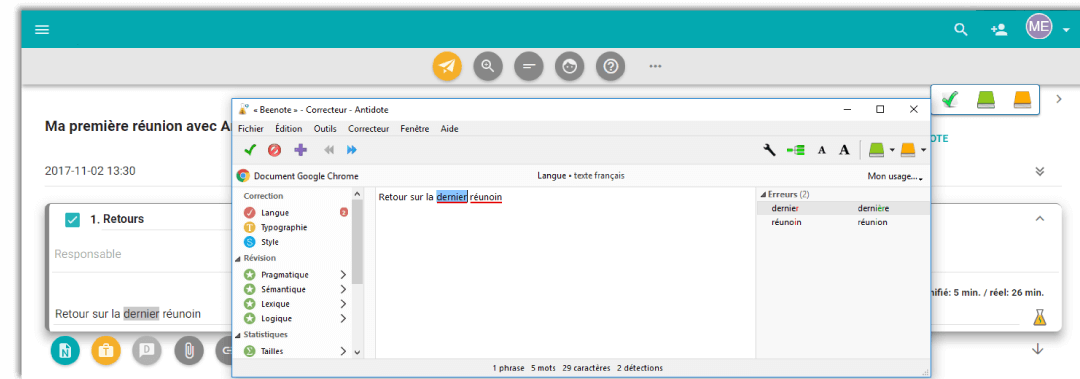Click the grey help question mark button
This screenshot has height=379, width=1080.
610,66
